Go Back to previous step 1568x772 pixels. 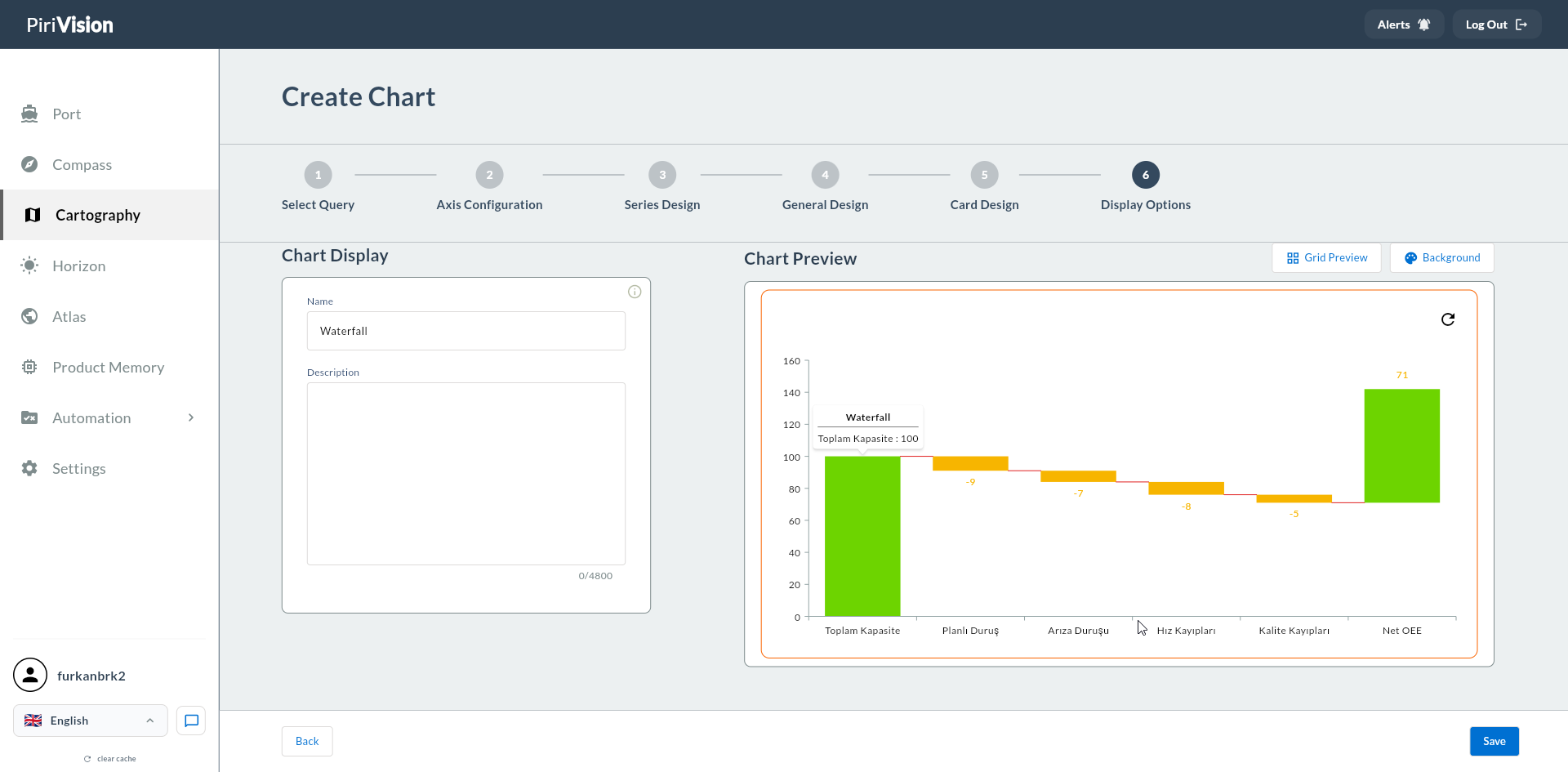307,741
